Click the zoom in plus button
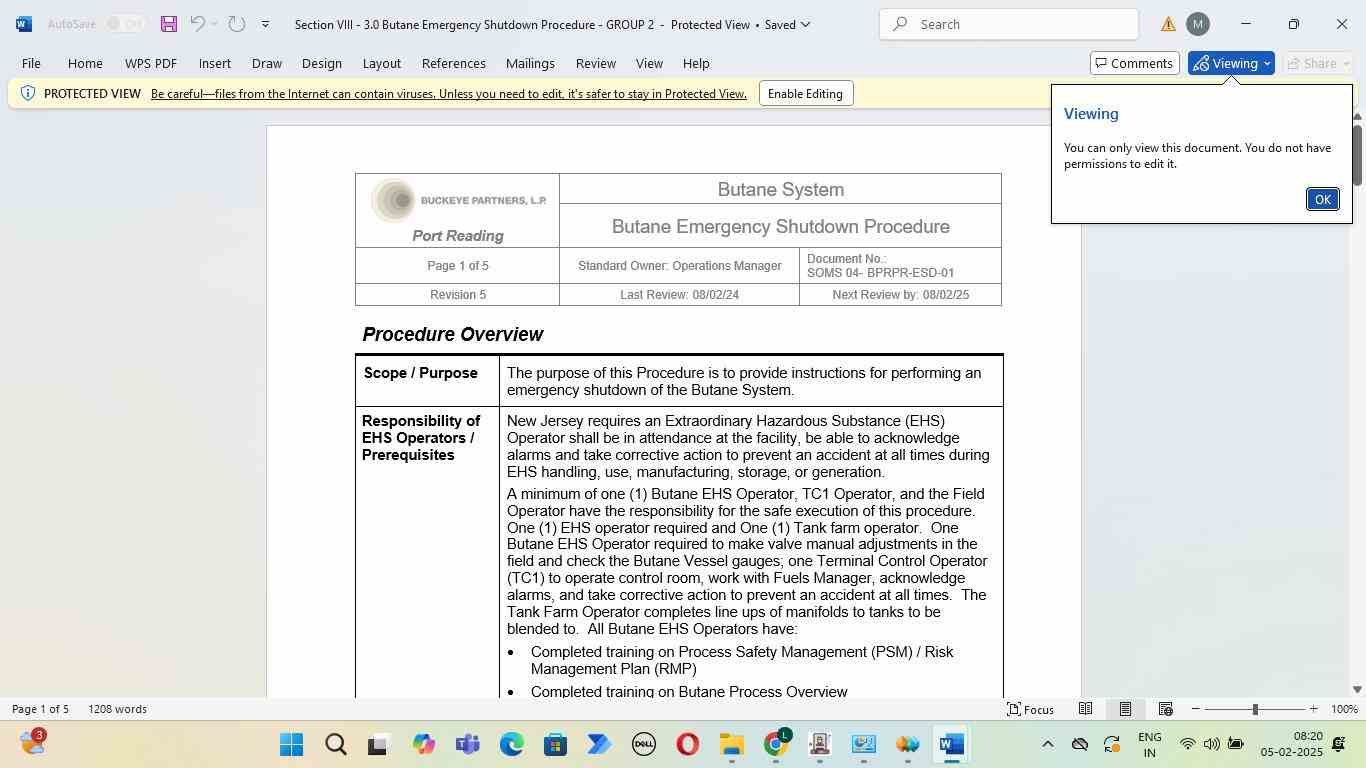The height and width of the screenshot is (768, 1366). tap(1313, 709)
